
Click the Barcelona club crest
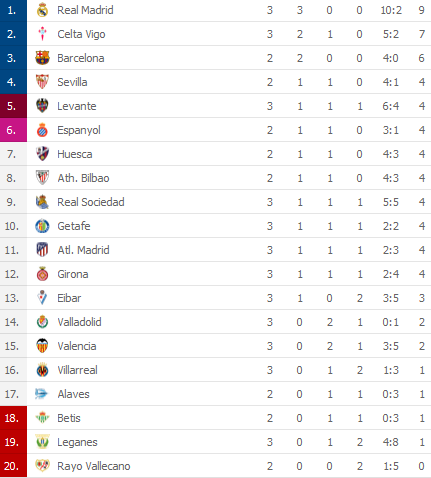[42, 58]
